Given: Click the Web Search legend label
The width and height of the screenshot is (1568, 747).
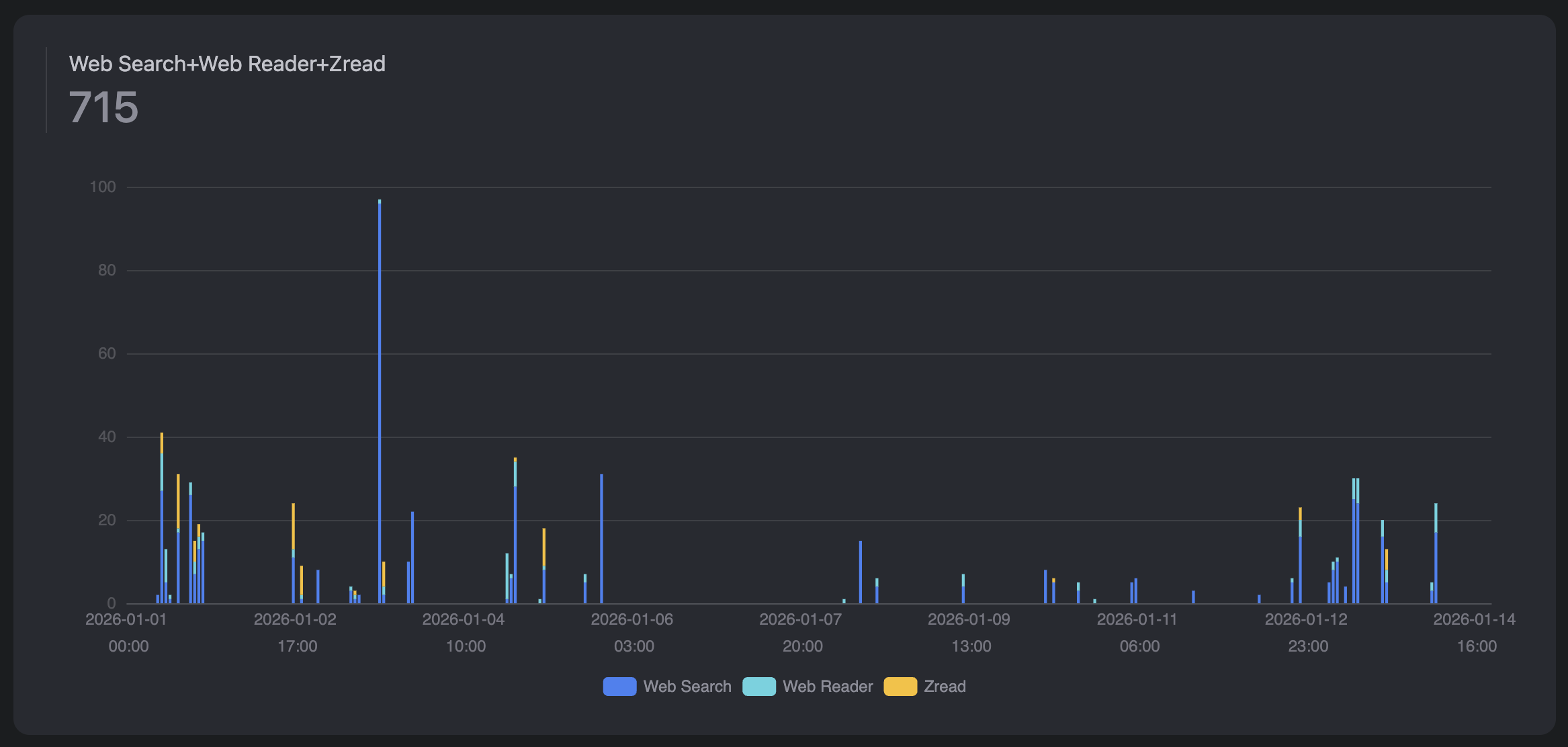Looking at the screenshot, I should tap(687, 687).
